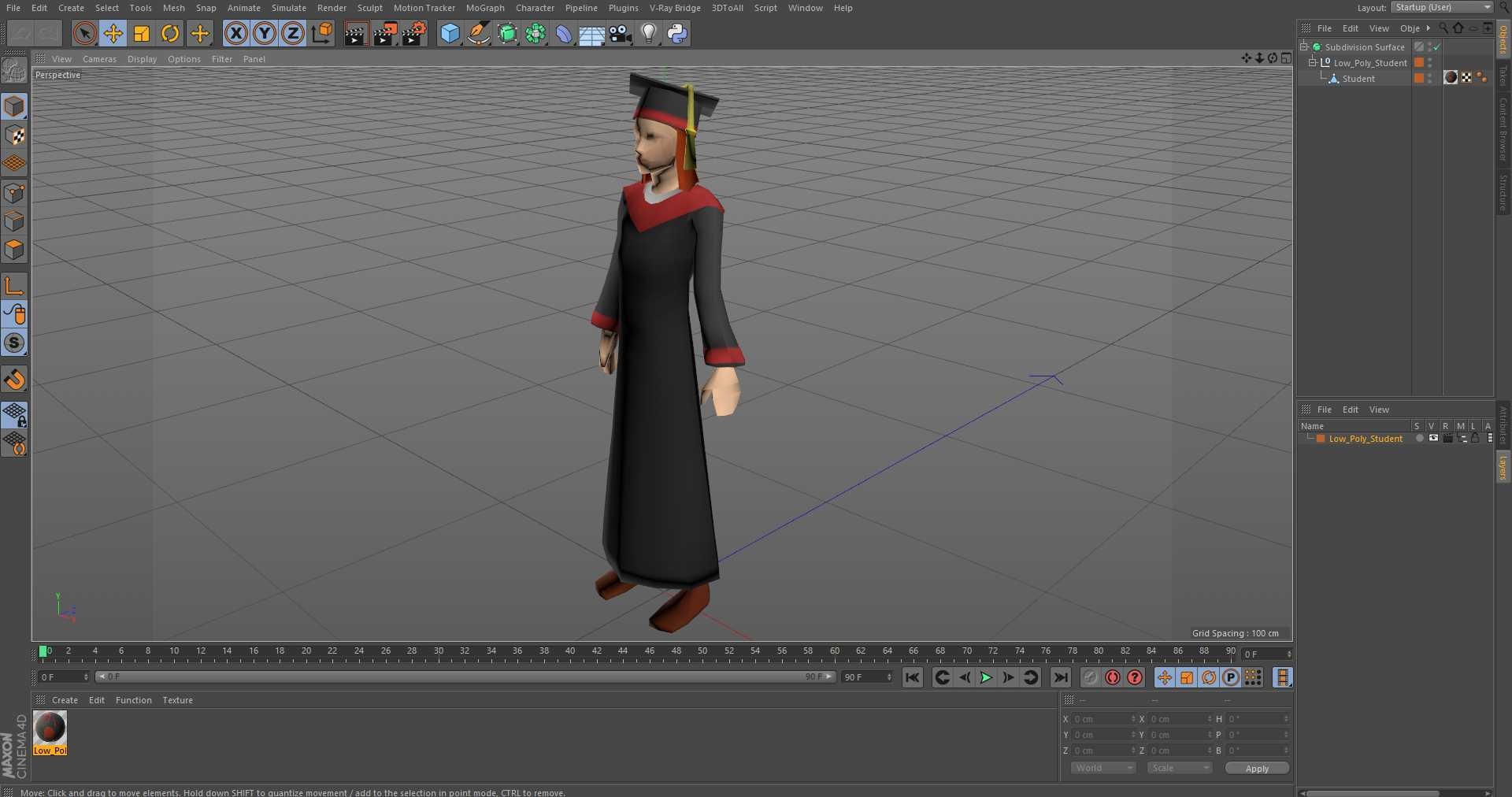Screen dimensions: 1512x797
Task: Select the Live Selection tool
Action: [84, 33]
